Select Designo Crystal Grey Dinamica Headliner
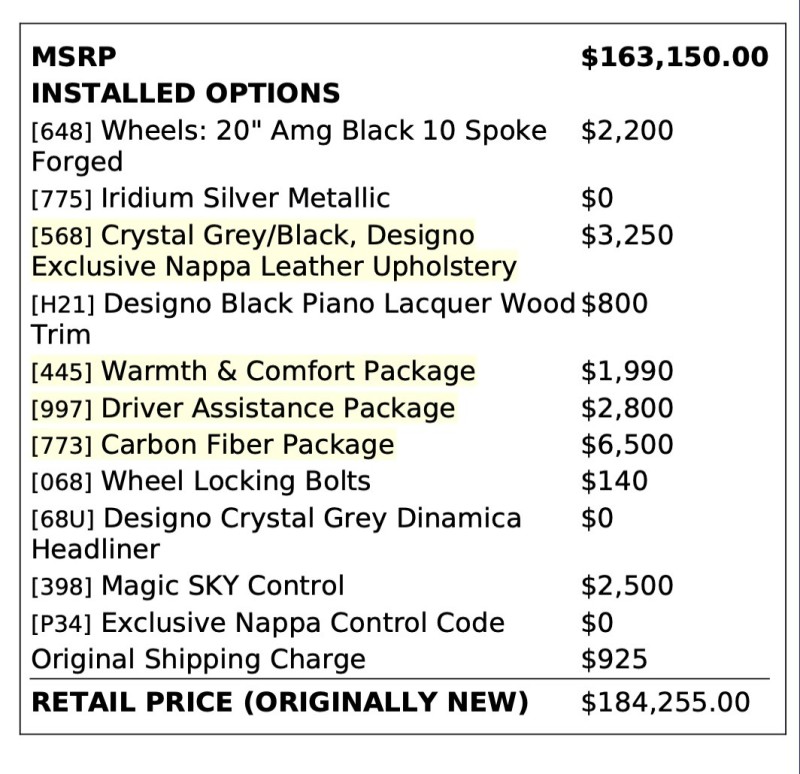This screenshot has width=800, height=774. tap(276, 533)
